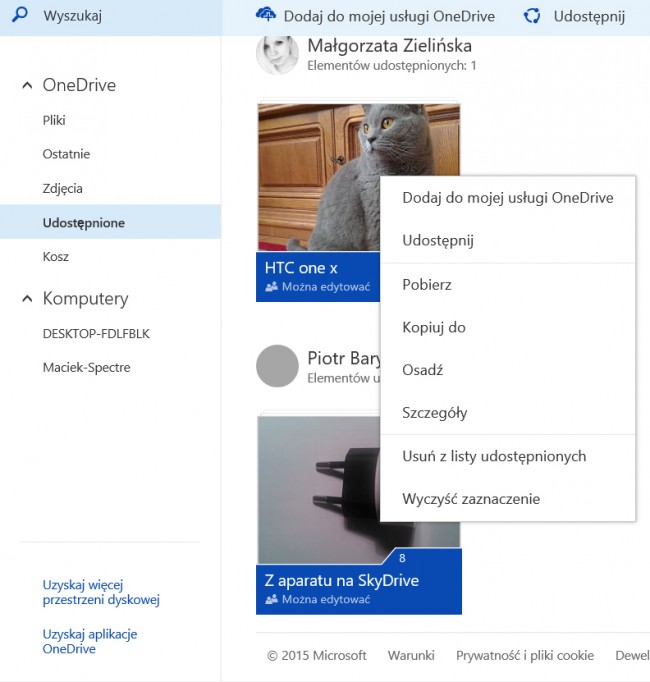
Task: Choose 'Wyczyść zaznaczenie' in the context menu
Action: (508, 499)
